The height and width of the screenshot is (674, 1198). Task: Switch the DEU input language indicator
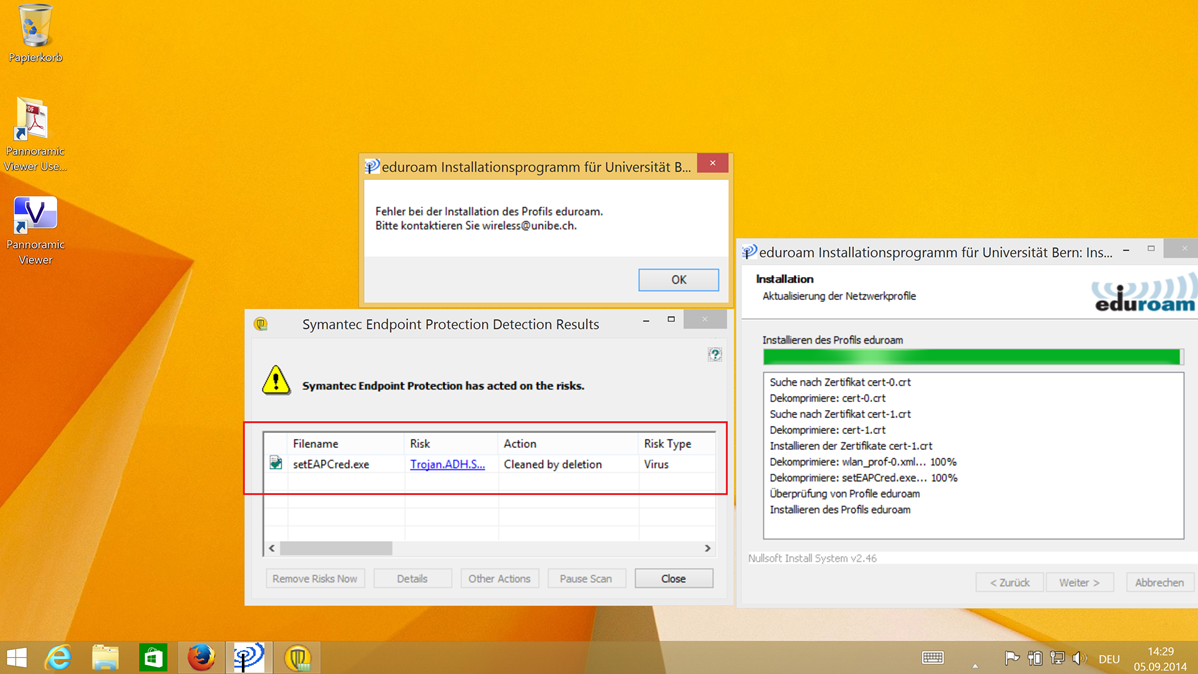[1109, 659]
